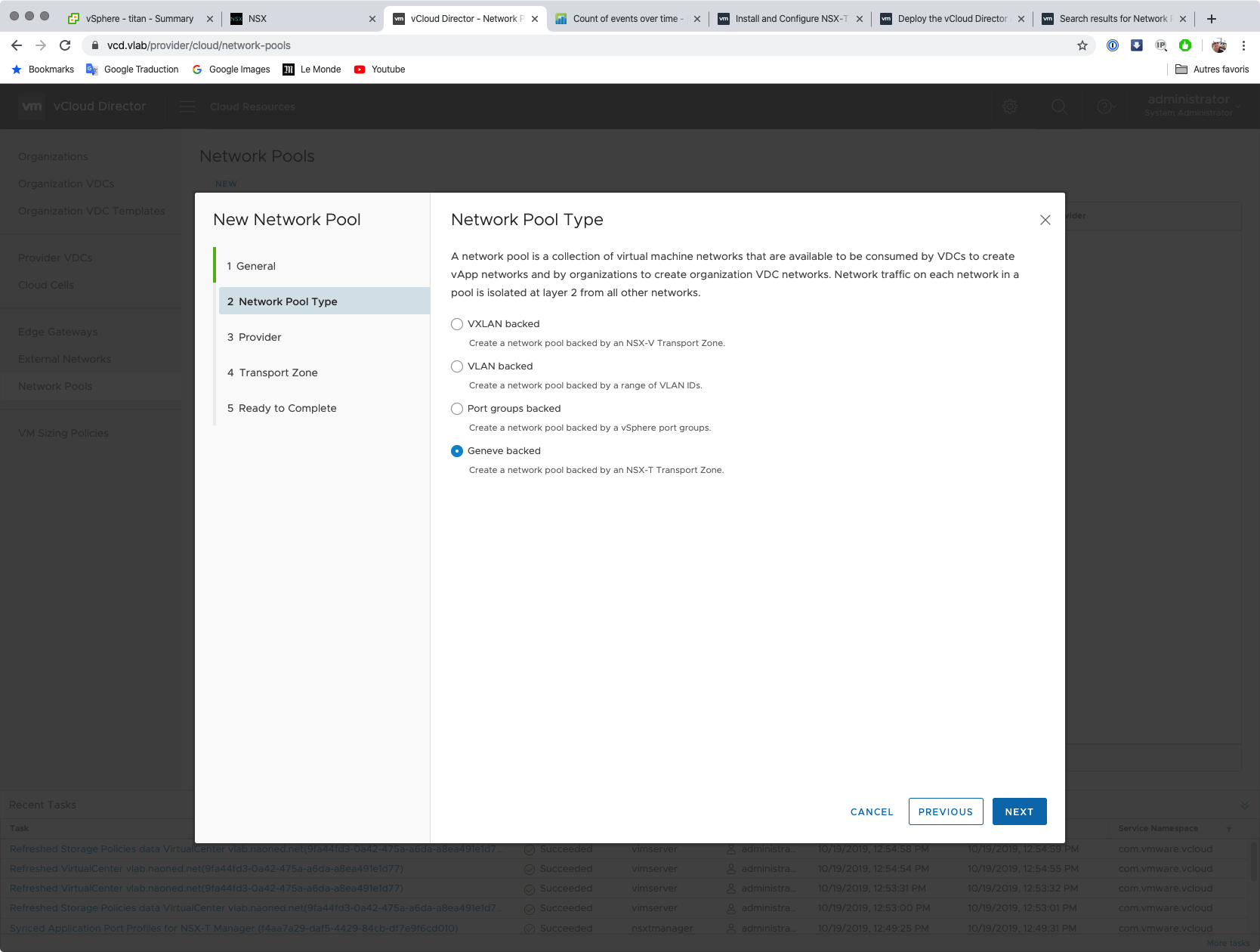
Task: Bookmark this page with star icon
Action: [x=1082, y=45]
